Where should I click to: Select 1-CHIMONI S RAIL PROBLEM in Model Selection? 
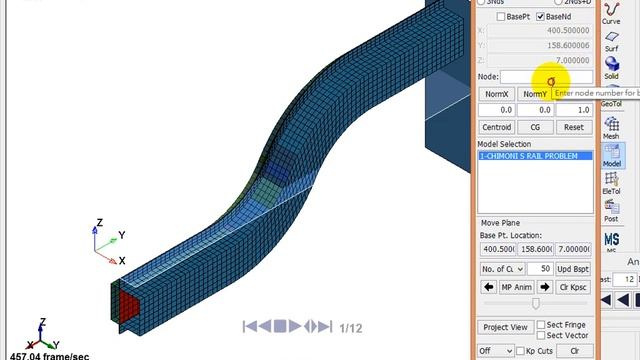(x=535, y=156)
